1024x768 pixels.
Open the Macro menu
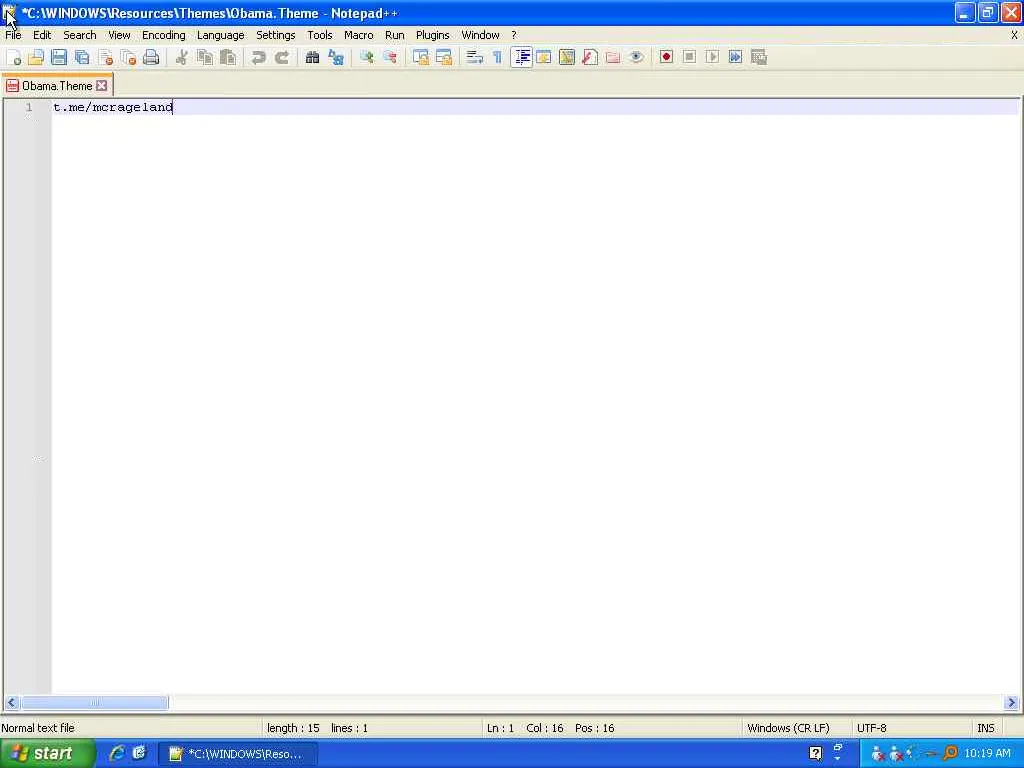(359, 35)
